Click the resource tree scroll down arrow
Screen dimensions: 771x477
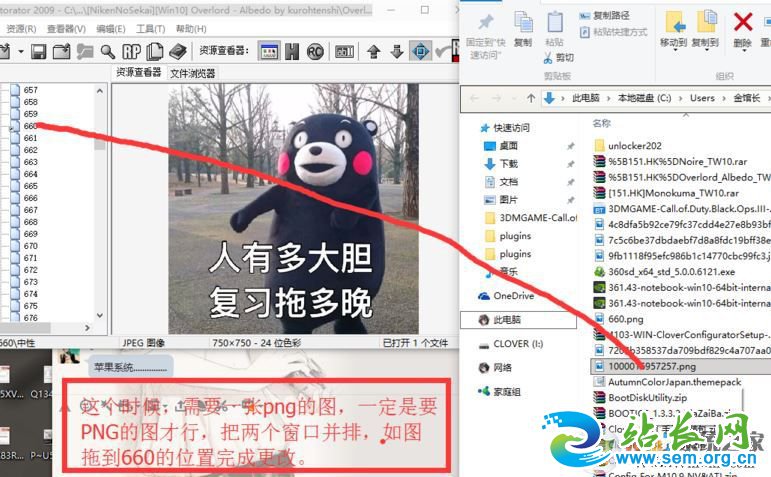click(x=100, y=315)
